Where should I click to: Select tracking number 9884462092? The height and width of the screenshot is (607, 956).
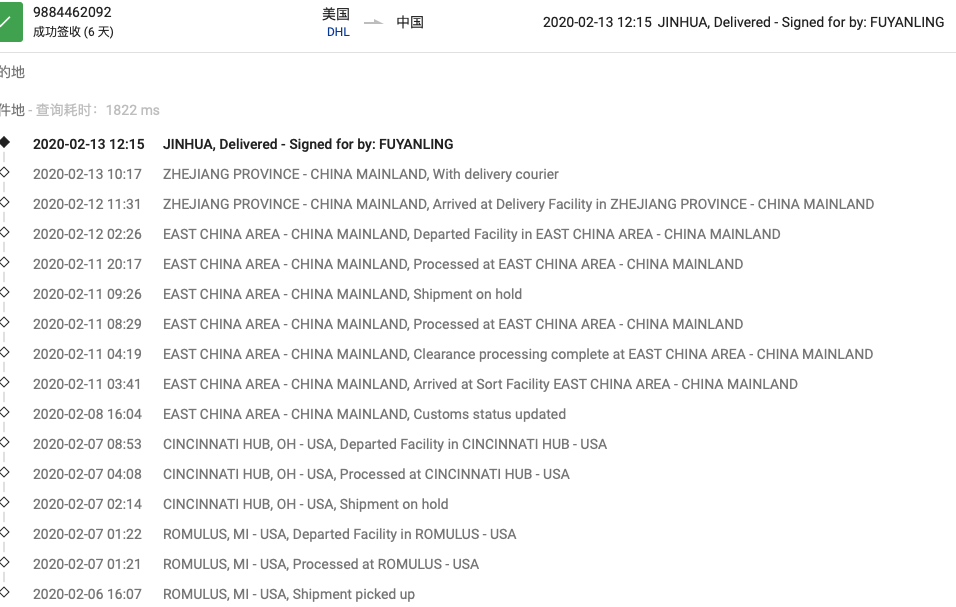pyautogui.click(x=72, y=12)
